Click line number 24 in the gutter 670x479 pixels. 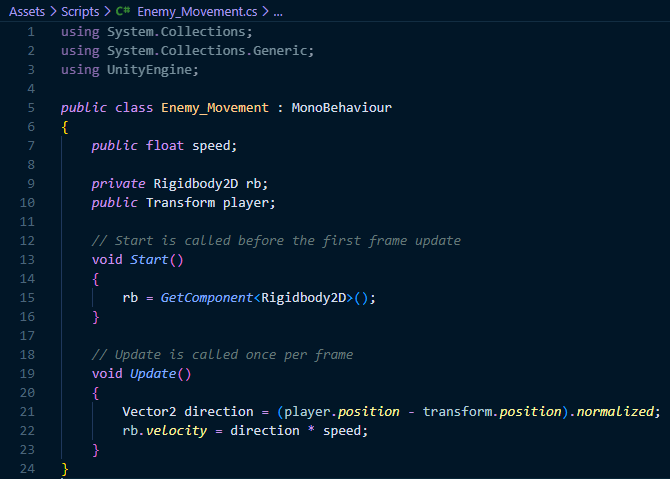click(x=28, y=468)
